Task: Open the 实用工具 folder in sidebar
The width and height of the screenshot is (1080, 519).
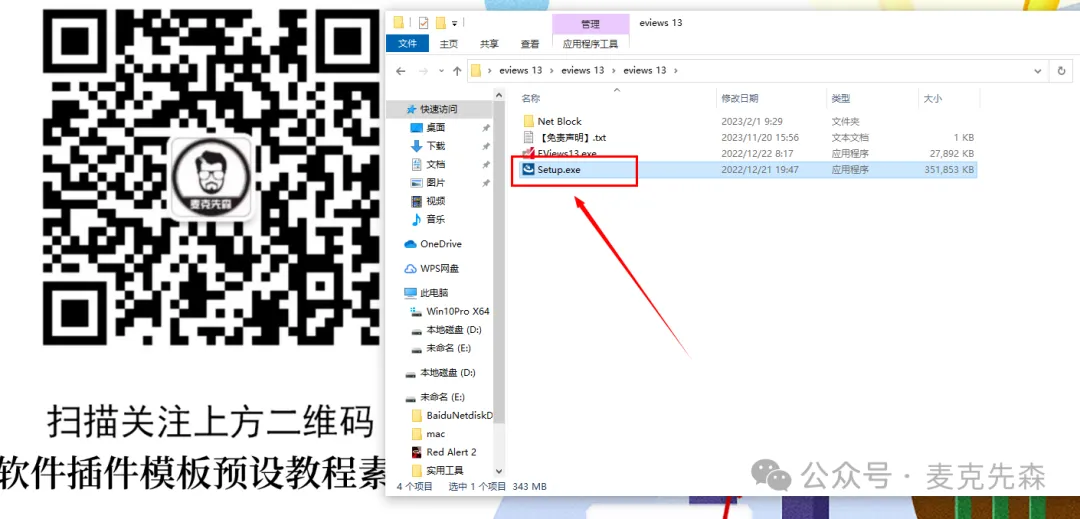Action: click(445, 471)
